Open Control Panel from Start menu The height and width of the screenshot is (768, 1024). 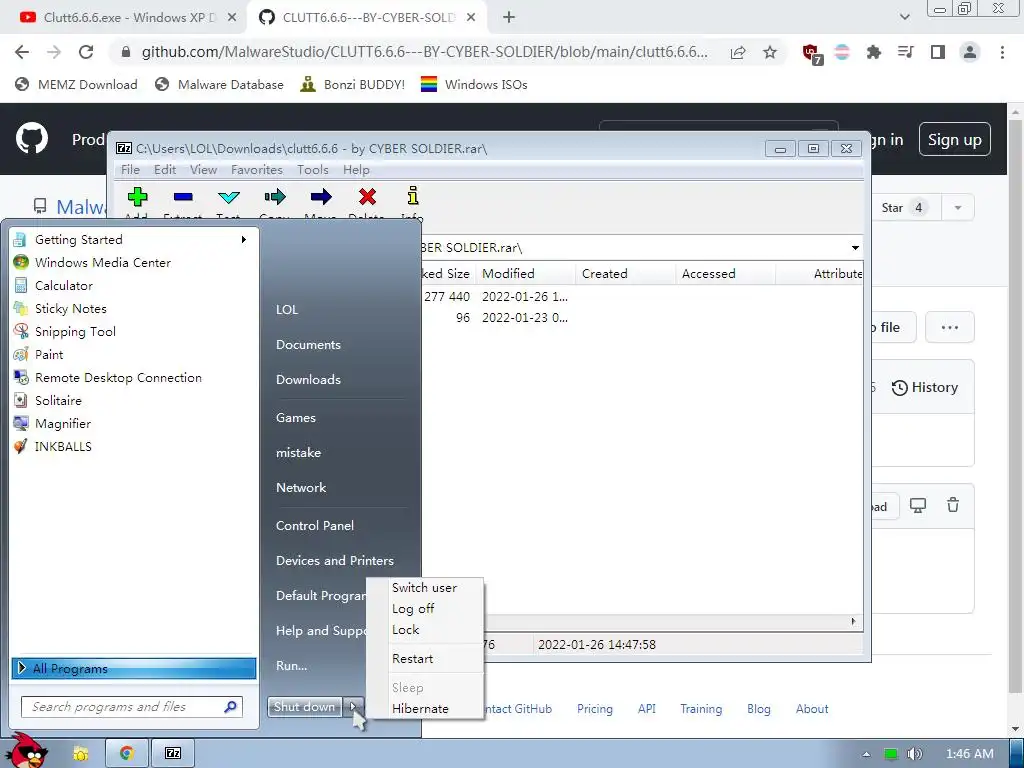pos(315,526)
